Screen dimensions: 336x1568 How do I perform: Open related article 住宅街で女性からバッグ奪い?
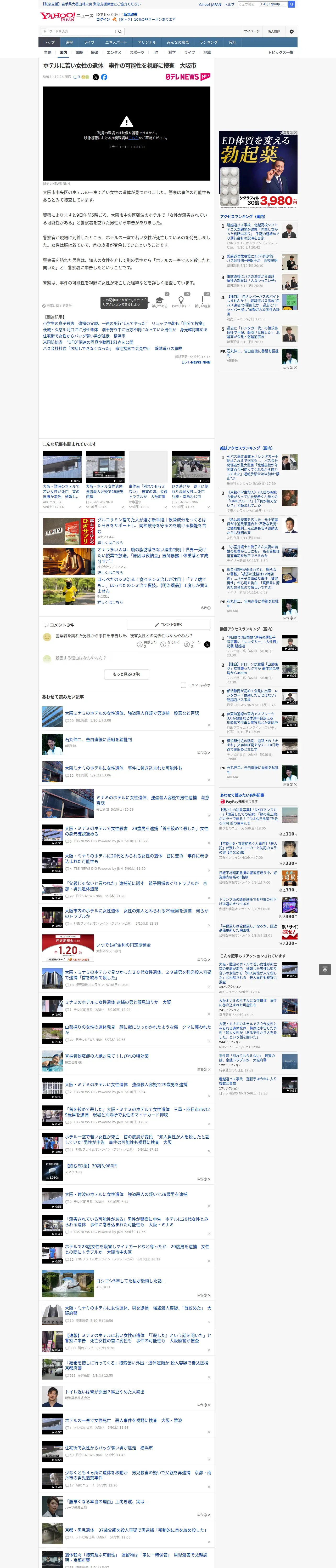point(84,336)
